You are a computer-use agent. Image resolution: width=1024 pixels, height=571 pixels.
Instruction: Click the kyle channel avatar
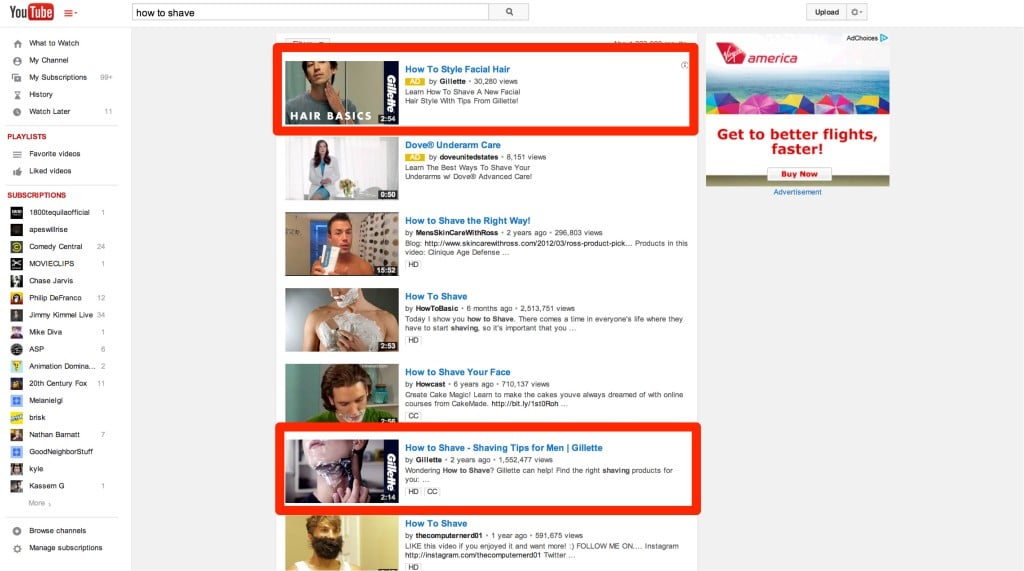tap(17, 468)
